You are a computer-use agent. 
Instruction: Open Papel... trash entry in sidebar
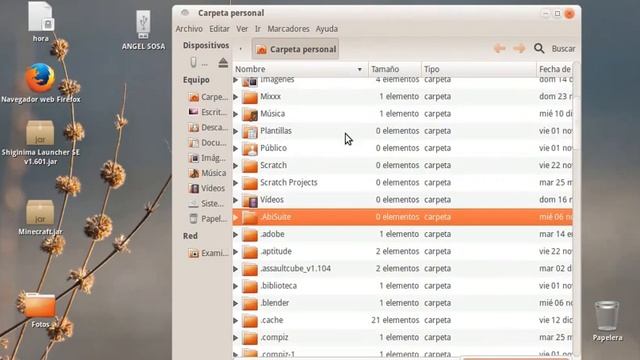(x=208, y=219)
